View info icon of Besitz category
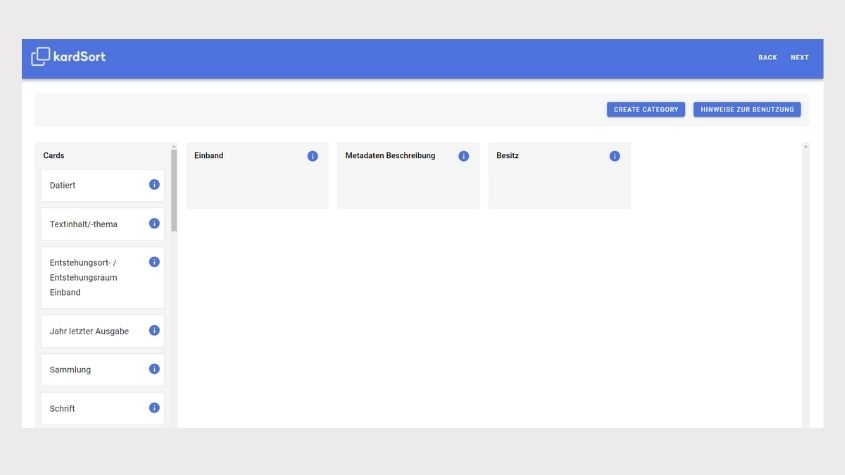The width and height of the screenshot is (845, 475). [614, 156]
